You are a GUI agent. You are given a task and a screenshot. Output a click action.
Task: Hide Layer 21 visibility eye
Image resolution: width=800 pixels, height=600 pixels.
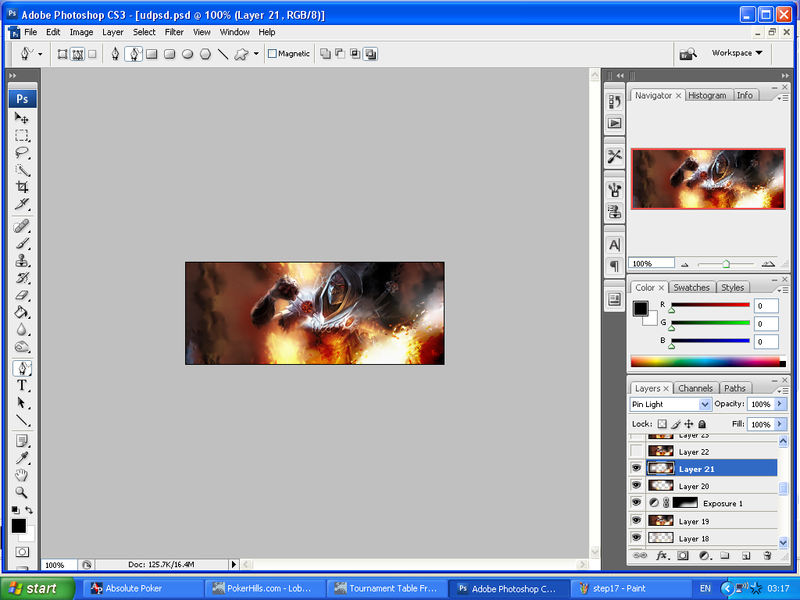(636, 468)
